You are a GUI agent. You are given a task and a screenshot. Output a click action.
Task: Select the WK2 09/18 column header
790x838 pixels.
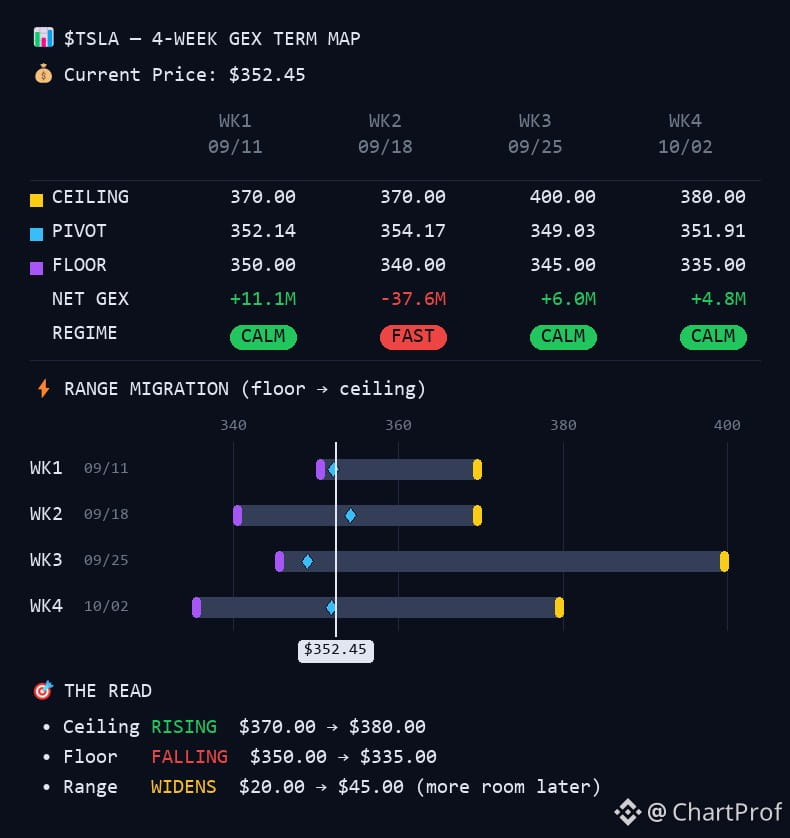(x=385, y=134)
